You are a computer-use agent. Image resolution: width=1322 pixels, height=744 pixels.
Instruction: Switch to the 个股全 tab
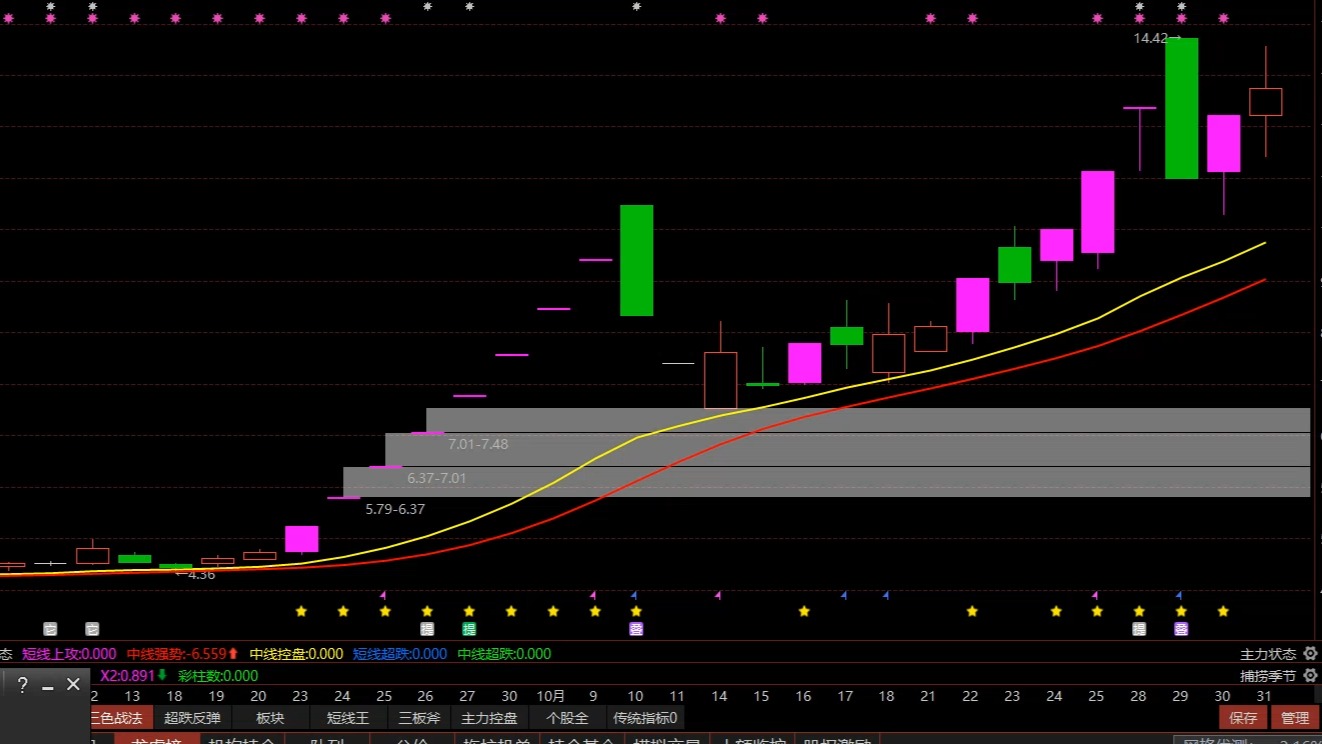click(567, 718)
